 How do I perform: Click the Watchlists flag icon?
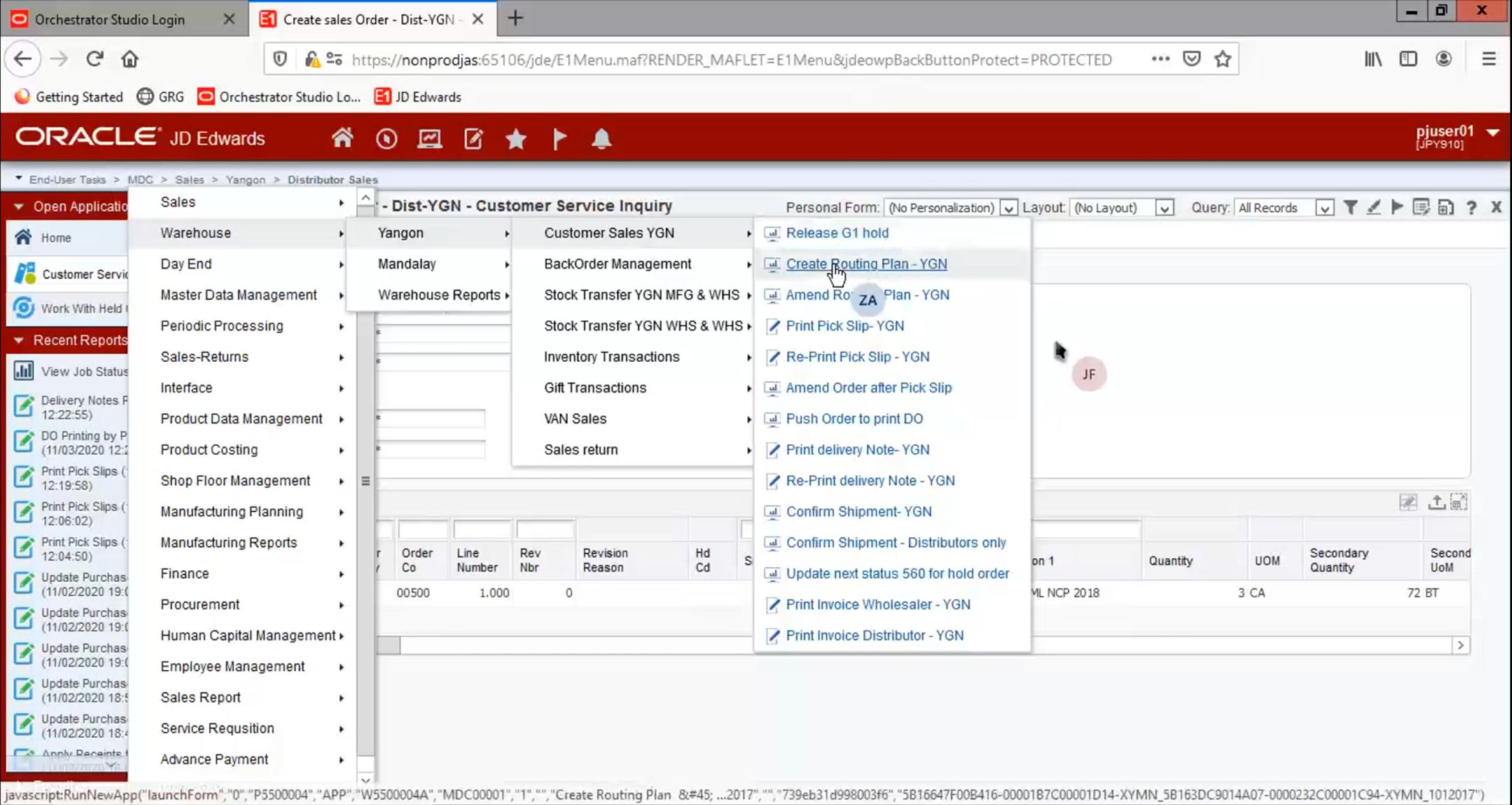point(559,138)
